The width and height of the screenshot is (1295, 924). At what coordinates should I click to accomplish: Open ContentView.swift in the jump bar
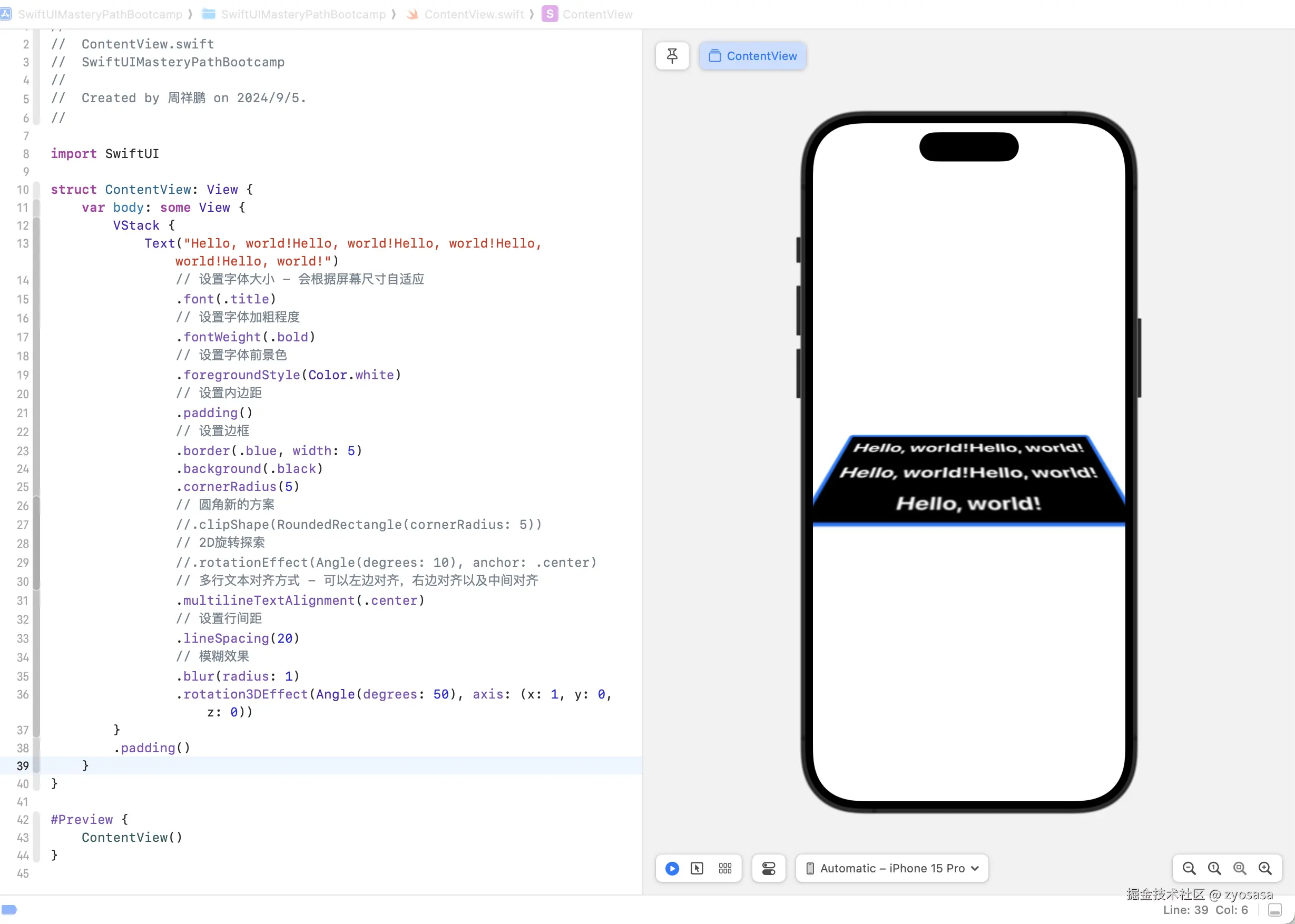(474, 14)
